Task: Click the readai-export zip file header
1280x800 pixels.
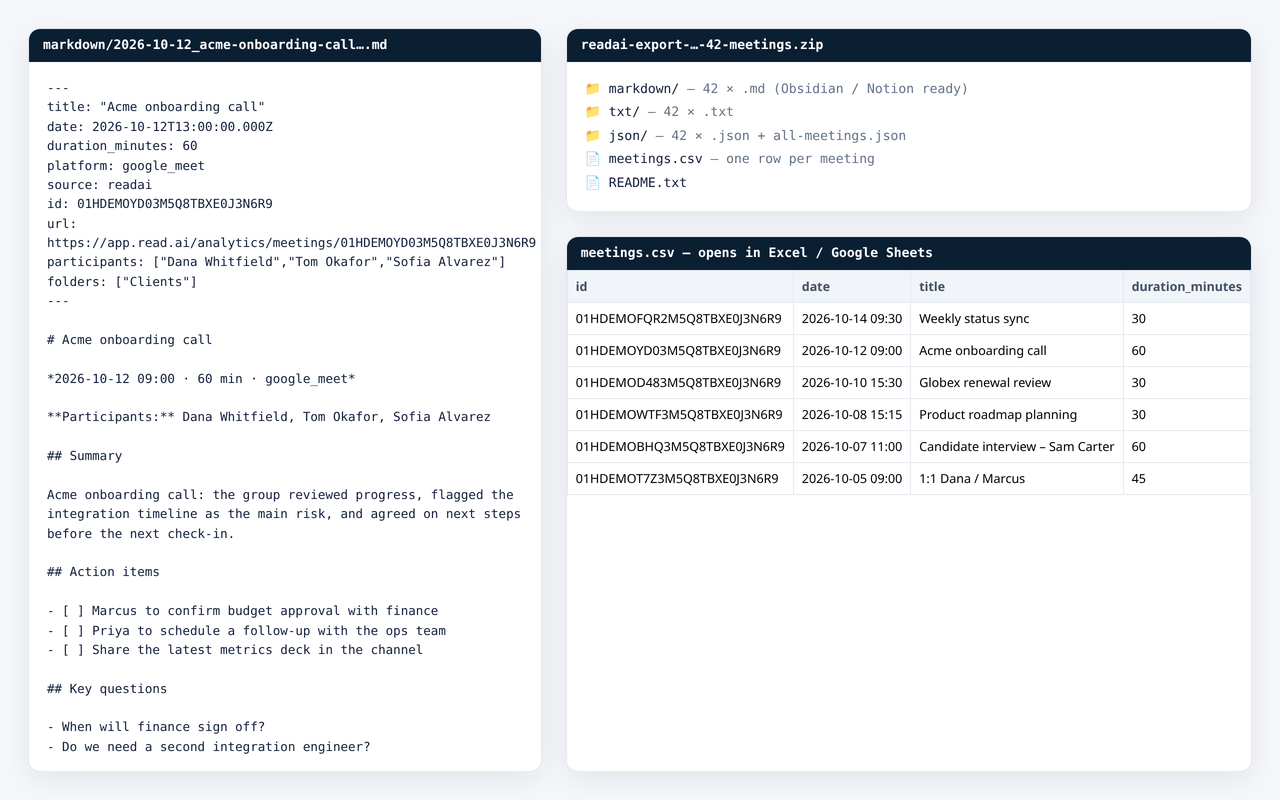Action: [909, 45]
